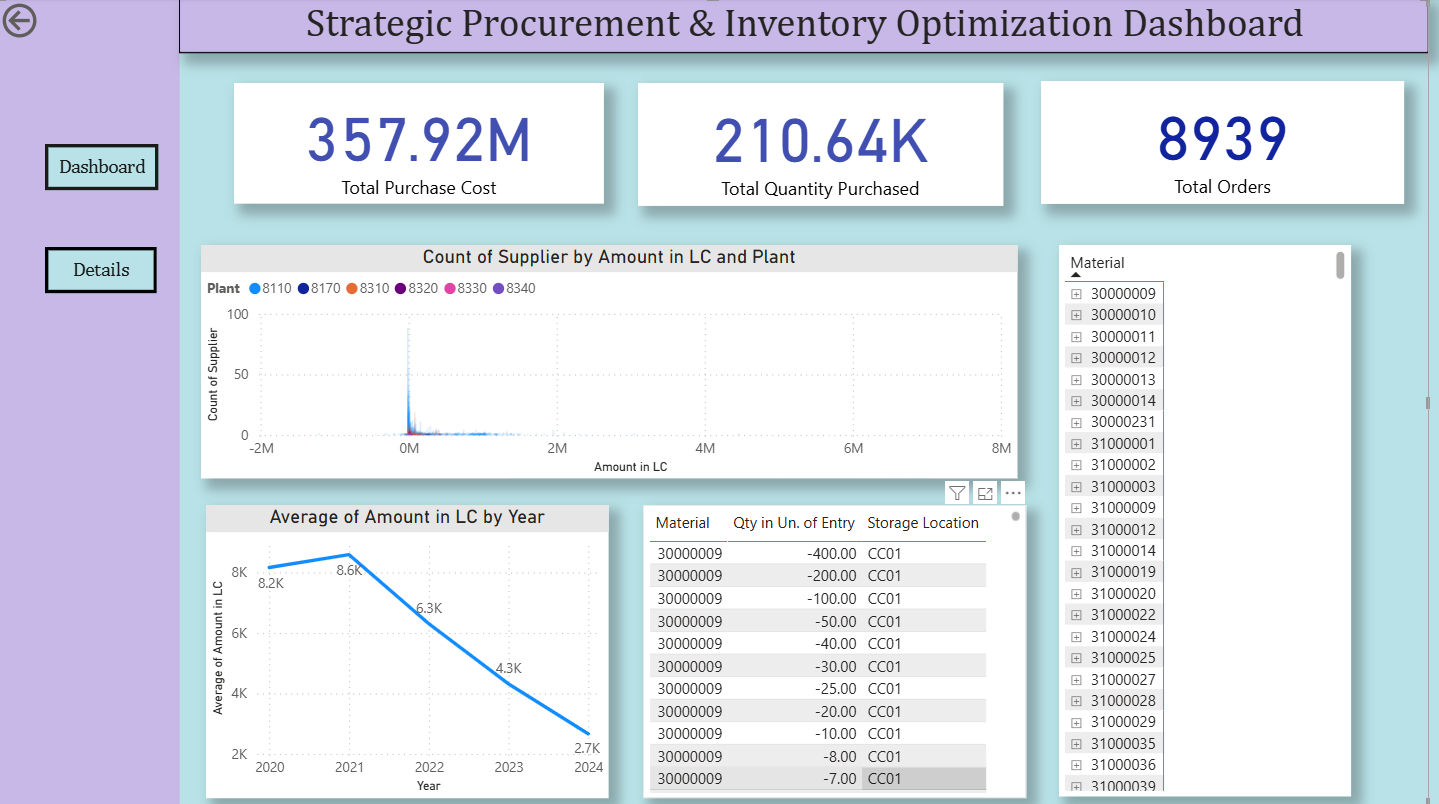Select plant 8330 legend marker
1439x804 pixels.
point(450,289)
